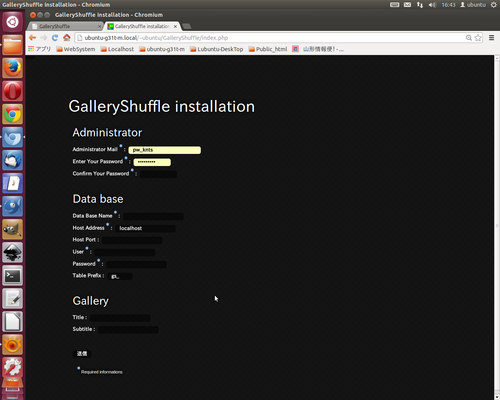This screenshot has height=400, width=500.
Task: Go forward with the browser forward arrow
Action: (44, 38)
